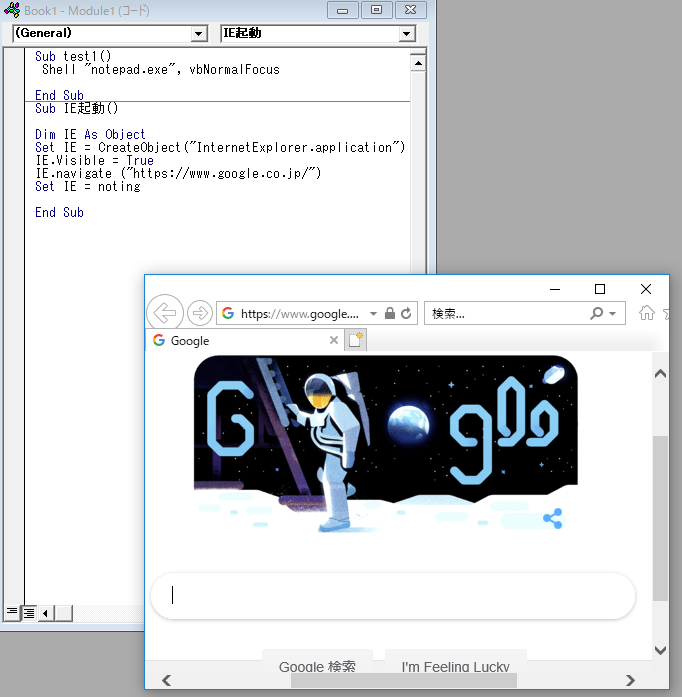The image size is (682, 697).
Task: Click the 'Set IE = noting' line
Action: click(x=88, y=186)
